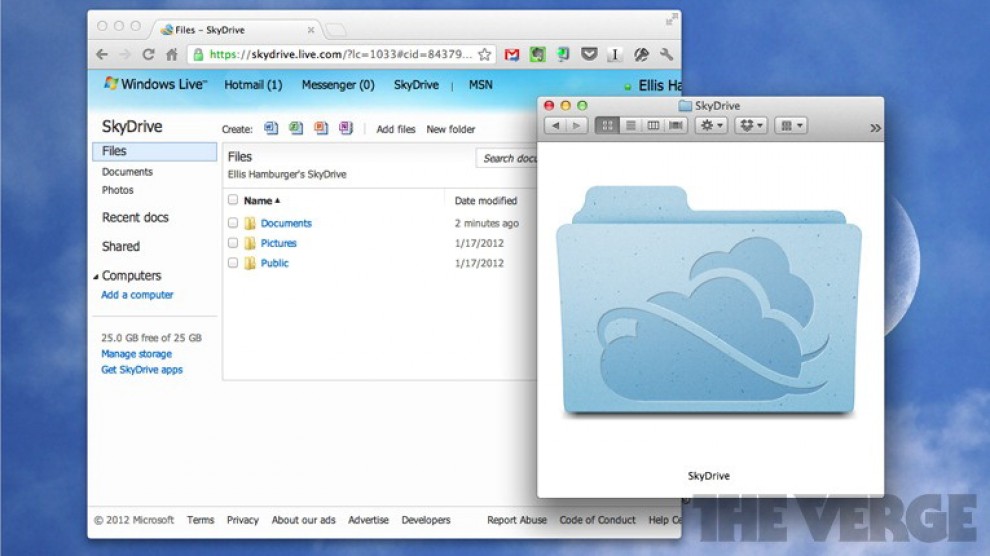Select Files in the SkyDrive sidebar
Viewport: 990px width, 556px height.
(155, 151)
